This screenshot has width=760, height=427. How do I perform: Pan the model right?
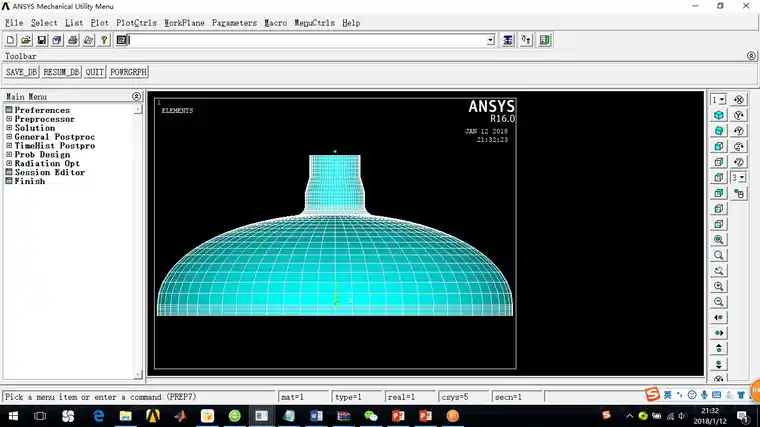click(719, 333)
